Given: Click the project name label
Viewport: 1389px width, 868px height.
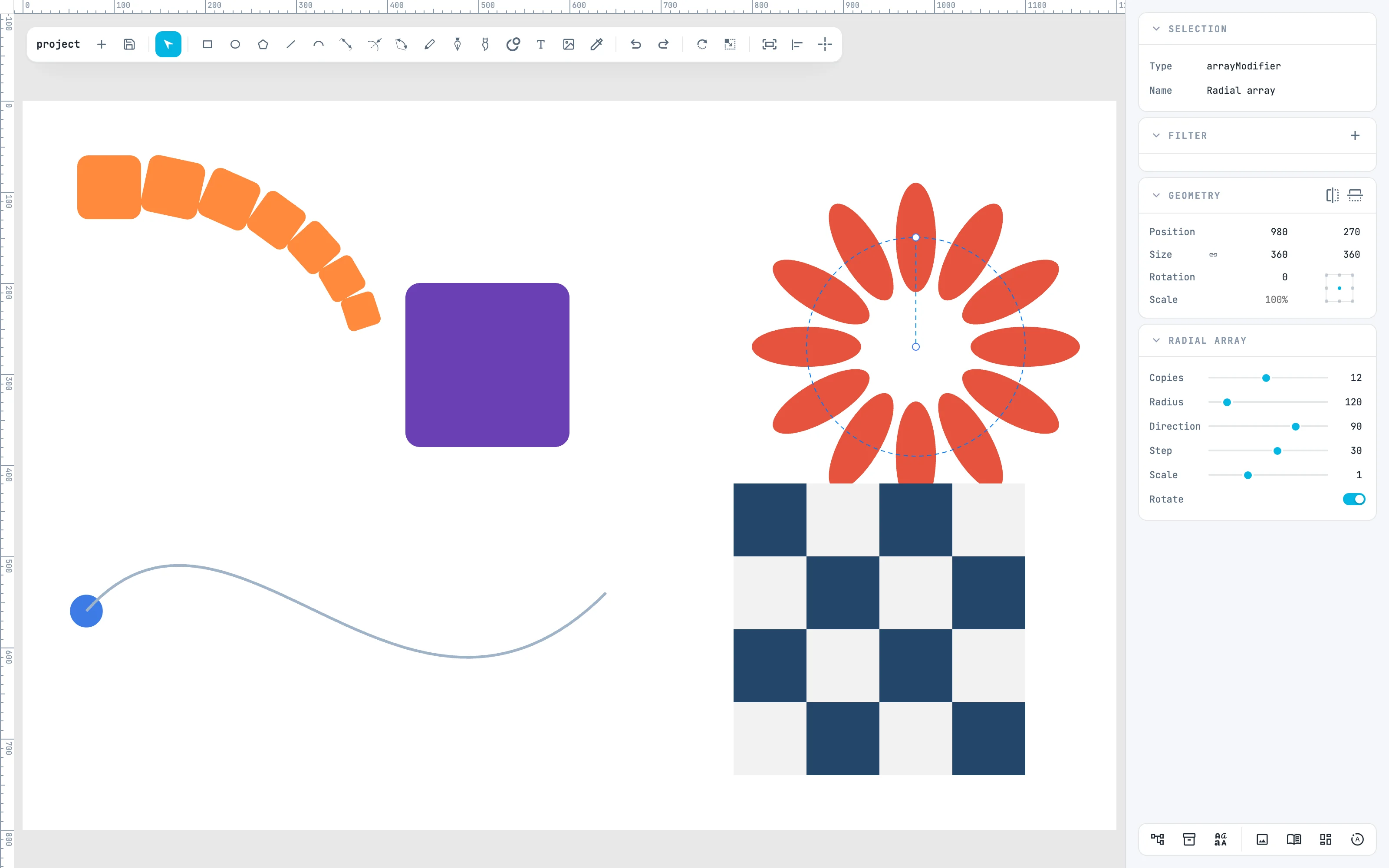Looking at the screenshot, I should point(58,44).
